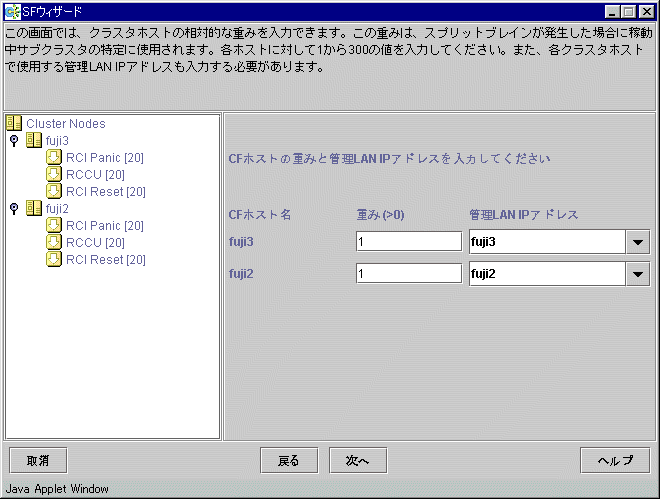Click the weight input field for fuji2
Viewport: 660px width, 499px height.
409,274
